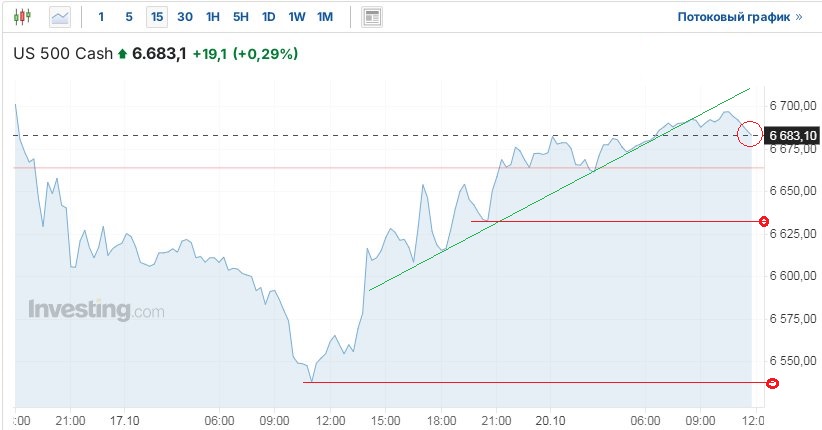Click the Investing.com watermark logo
The height and width of the screenshot is (430, 822).
click(x=96, y=310)
